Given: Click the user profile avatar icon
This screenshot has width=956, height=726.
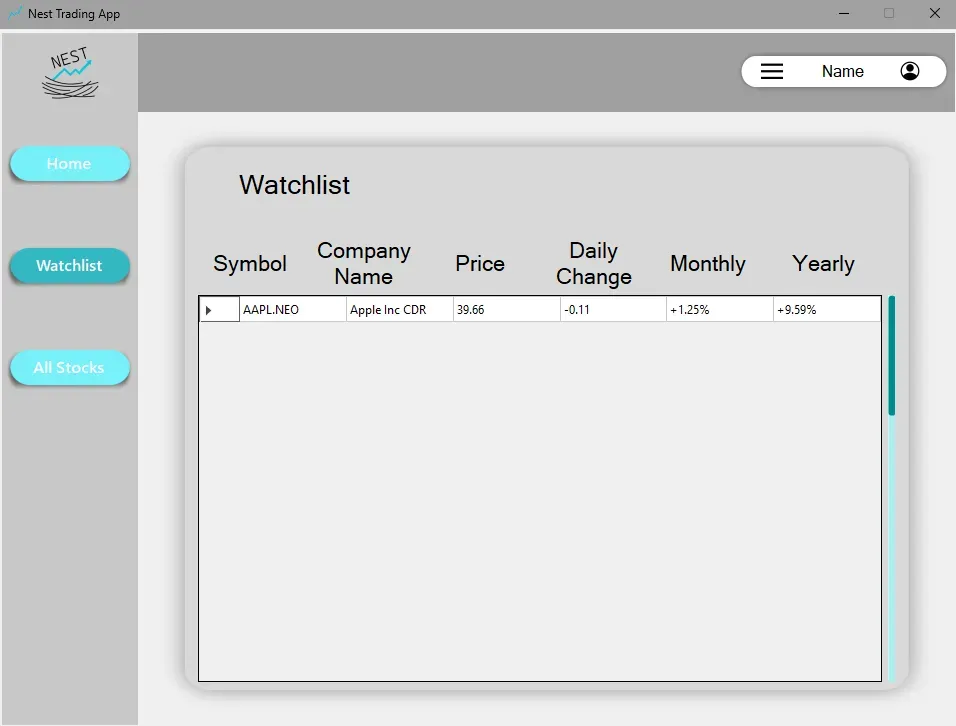Looking at the screenshot, I should 910,71.
